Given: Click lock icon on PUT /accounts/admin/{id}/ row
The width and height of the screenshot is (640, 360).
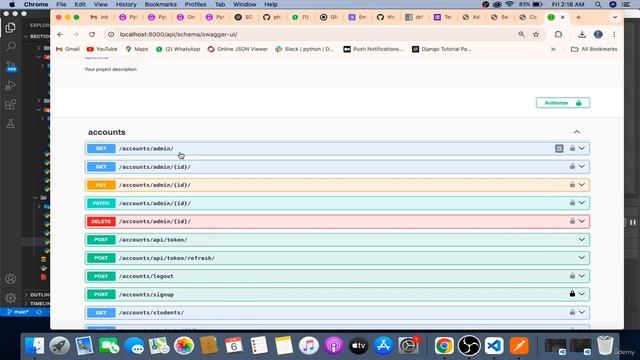Looking at the screenshot, I should pos(572,185).
